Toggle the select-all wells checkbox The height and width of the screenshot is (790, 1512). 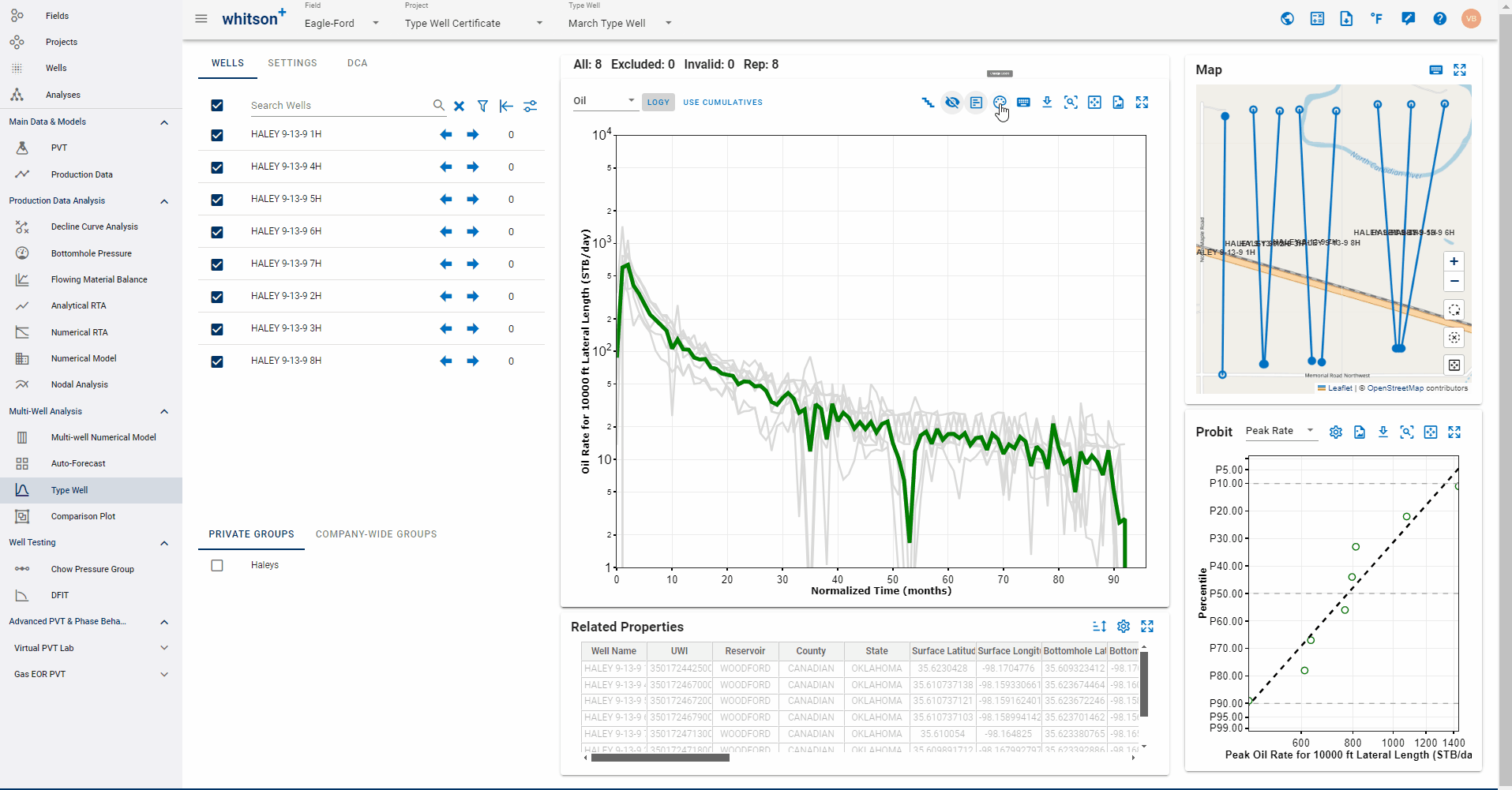click(x=217, y=106)
